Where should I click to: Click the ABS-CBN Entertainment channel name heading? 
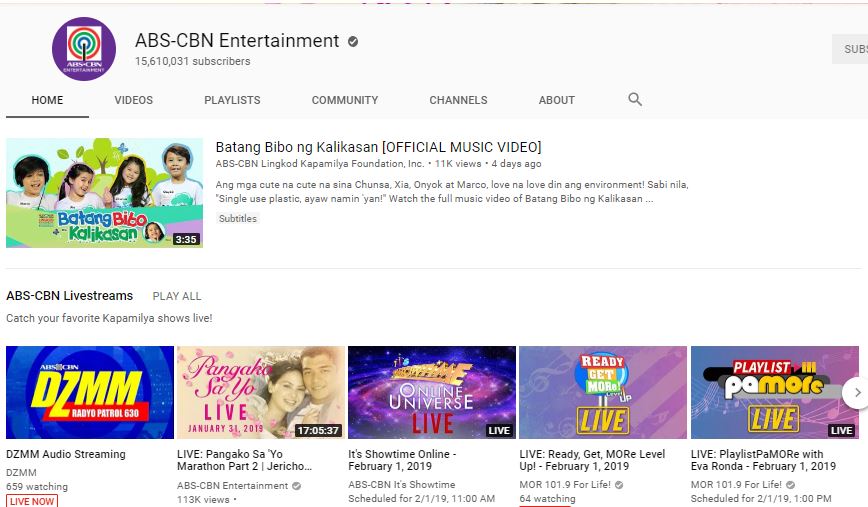pos(237,41)
